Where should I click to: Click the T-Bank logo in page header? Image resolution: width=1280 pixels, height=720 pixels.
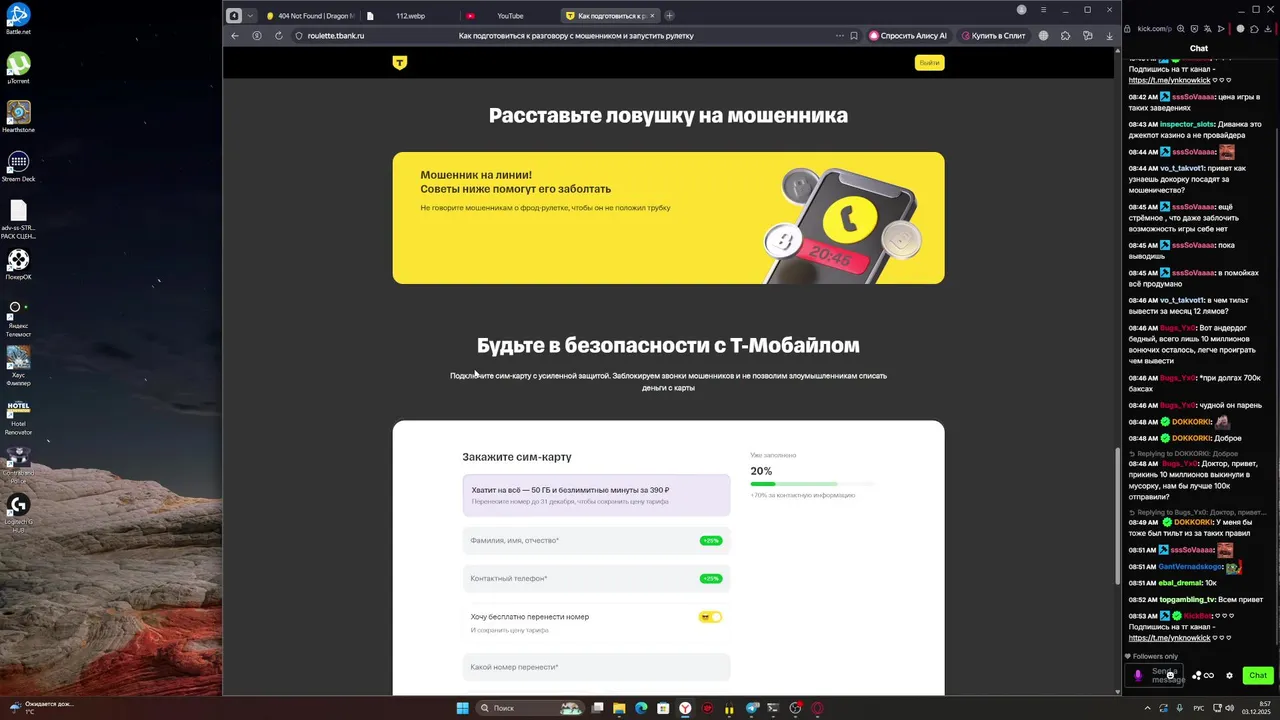click(x=400, y=63)
